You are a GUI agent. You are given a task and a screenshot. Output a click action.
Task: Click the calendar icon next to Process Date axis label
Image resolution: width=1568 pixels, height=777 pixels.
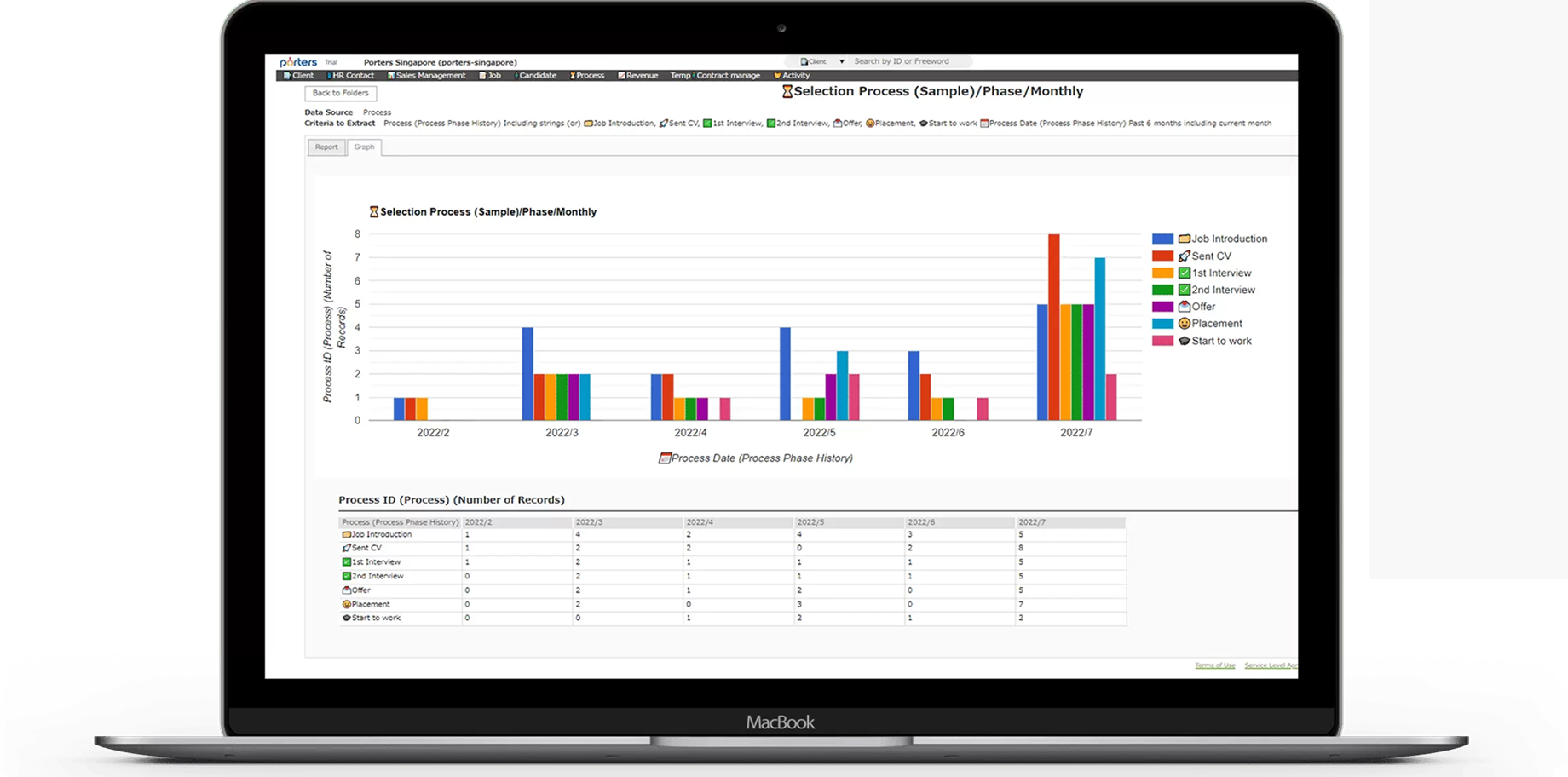tap(664, 458)
